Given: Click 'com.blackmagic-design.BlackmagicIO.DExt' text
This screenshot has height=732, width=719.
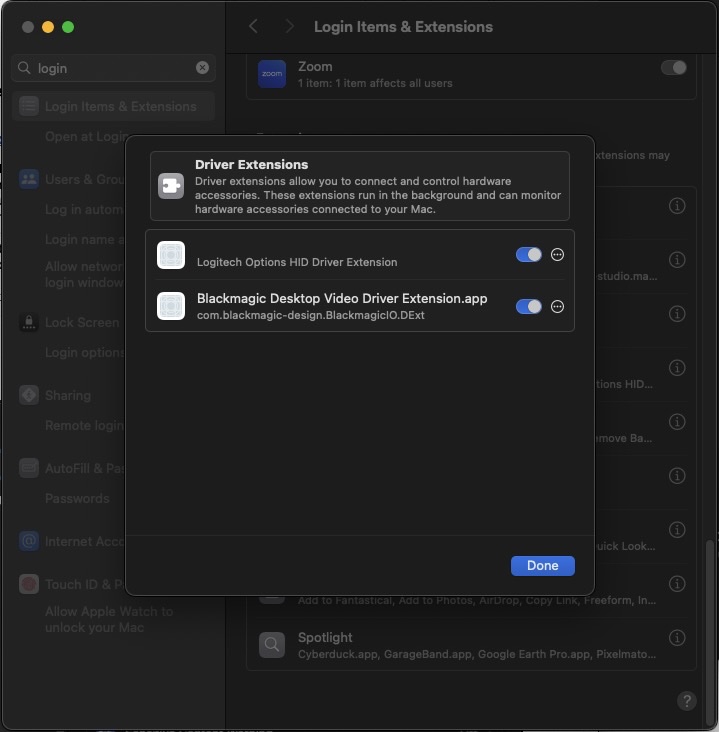Looking at the screenshot, I should (310, 315).
